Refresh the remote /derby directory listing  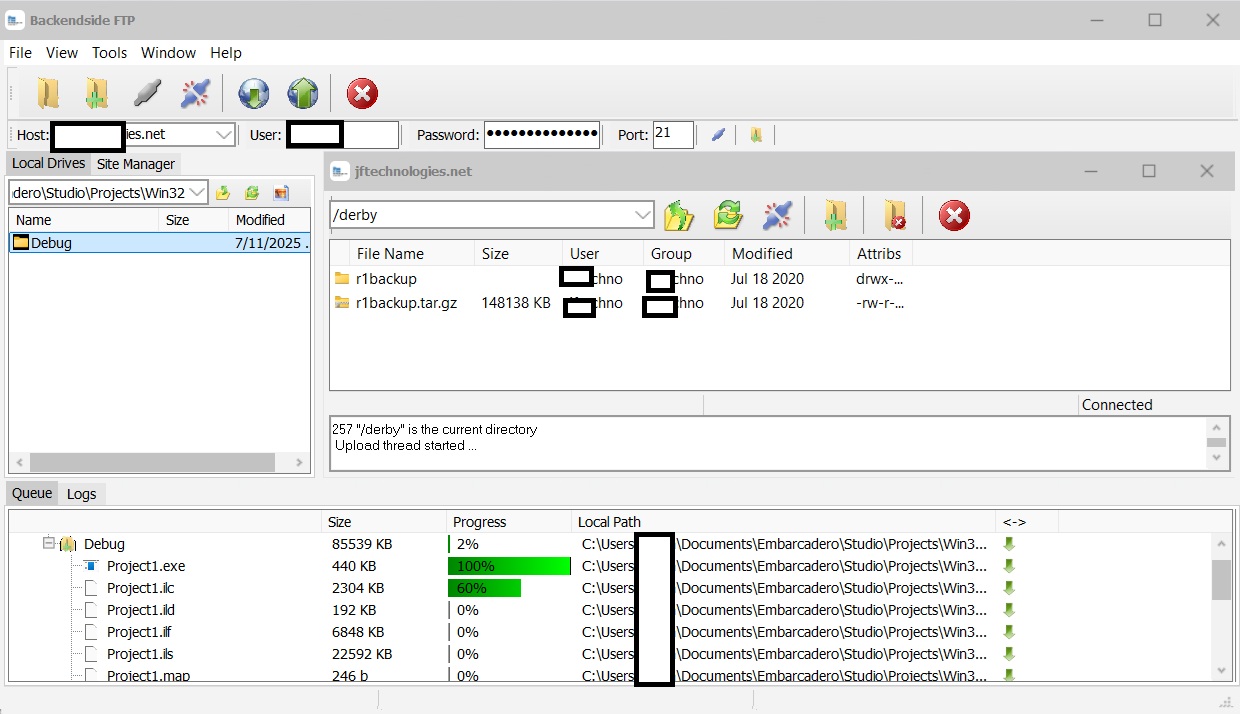tap(728, 215)
